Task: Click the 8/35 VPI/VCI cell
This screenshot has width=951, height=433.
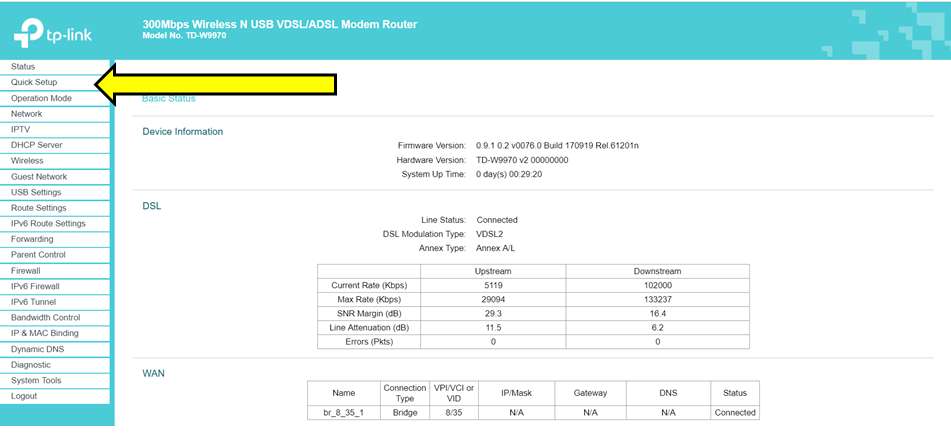Action: click(x=454, y=412)
